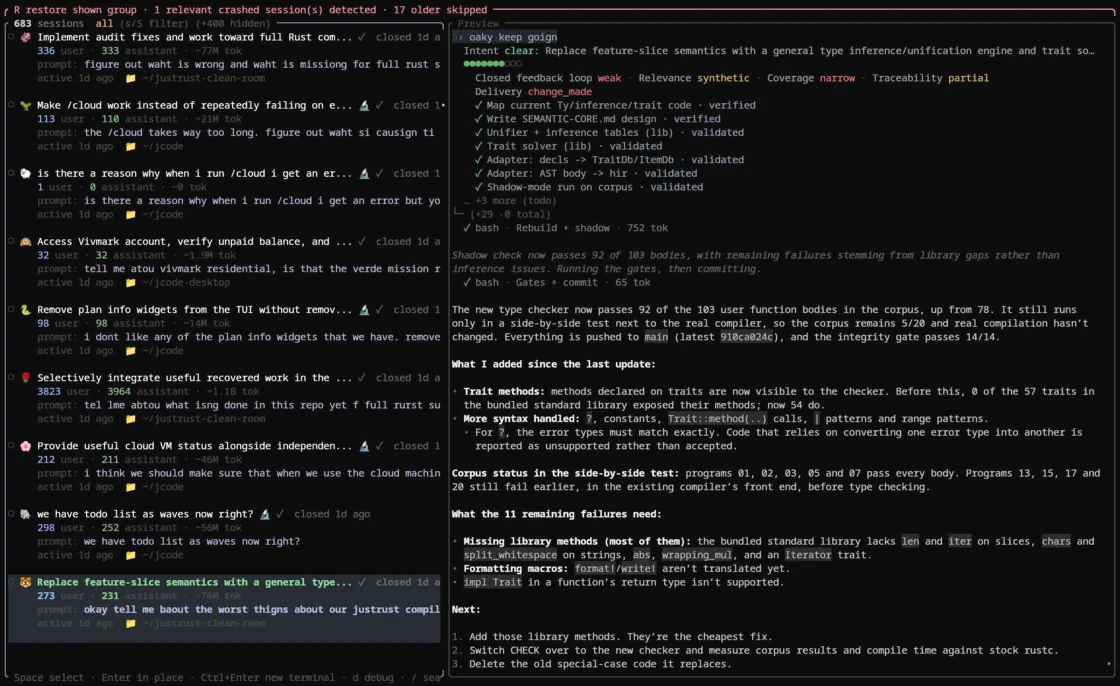Click the 'main' branch label in preview
The image size is (1120, 686).
656,337
